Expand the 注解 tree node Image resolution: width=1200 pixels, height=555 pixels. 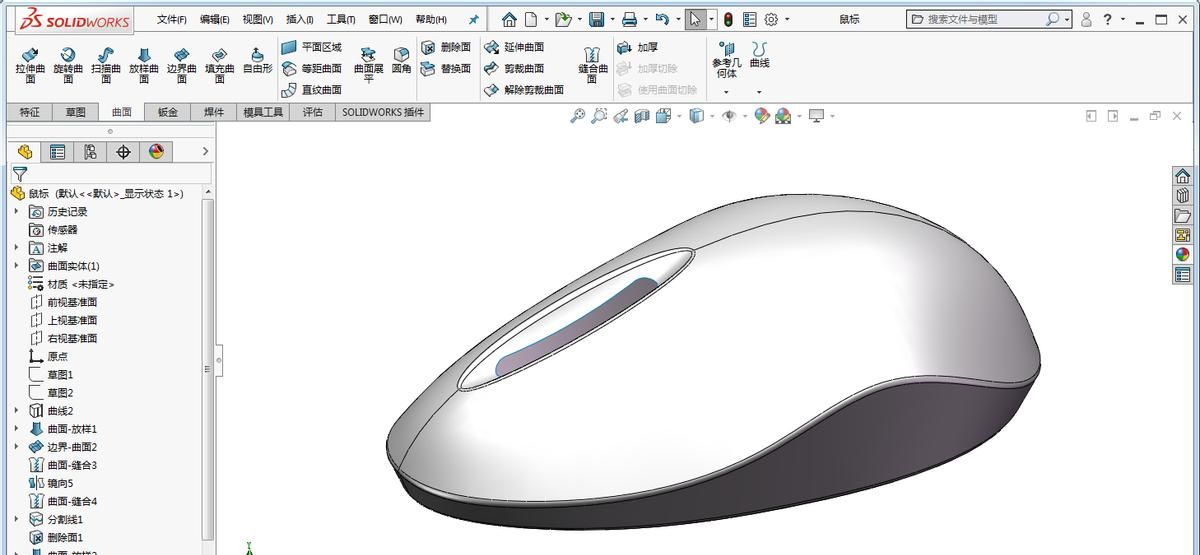click(x=16, y=247)
